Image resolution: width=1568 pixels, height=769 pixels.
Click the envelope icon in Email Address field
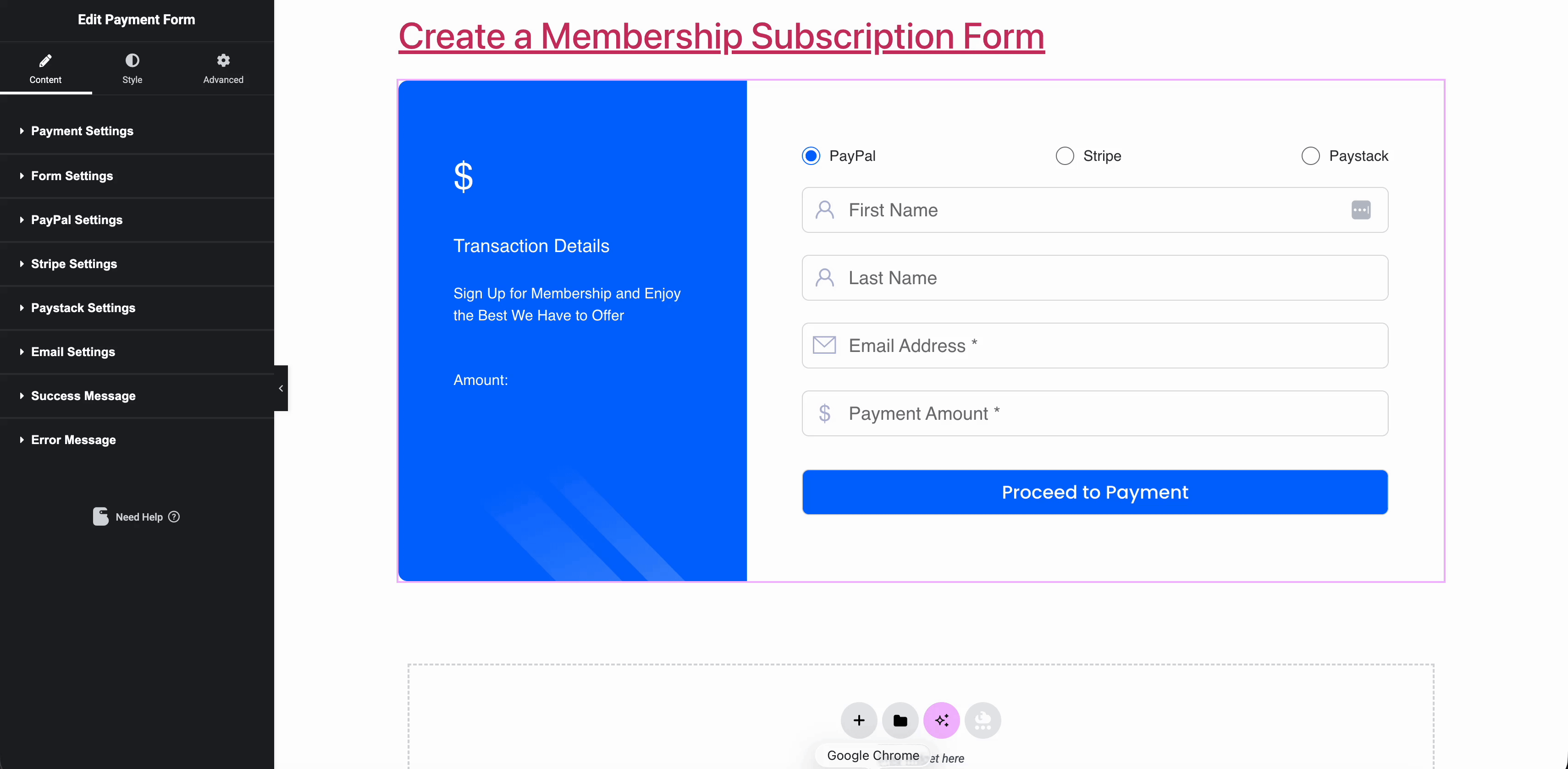[x=825, y=346]
